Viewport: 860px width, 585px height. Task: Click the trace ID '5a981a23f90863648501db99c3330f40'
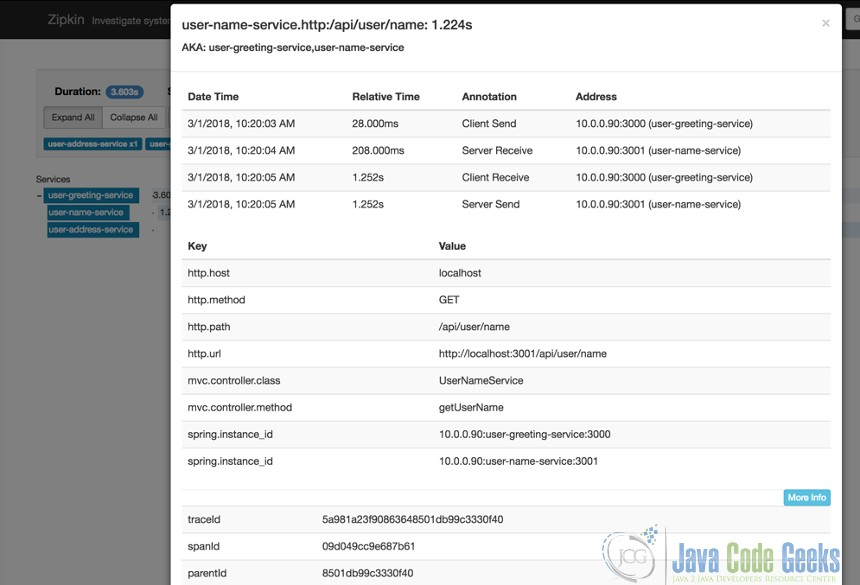pos(412,519)
